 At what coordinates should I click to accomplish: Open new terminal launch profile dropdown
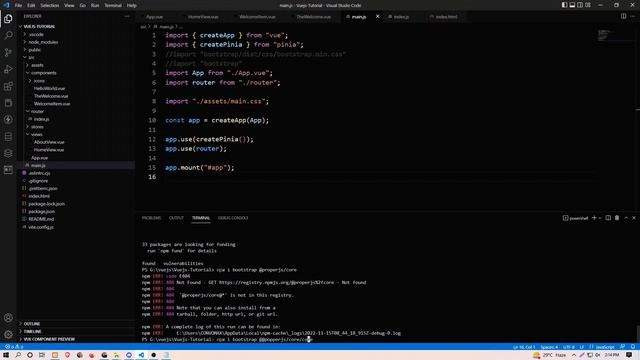click(x=600, y=218)
